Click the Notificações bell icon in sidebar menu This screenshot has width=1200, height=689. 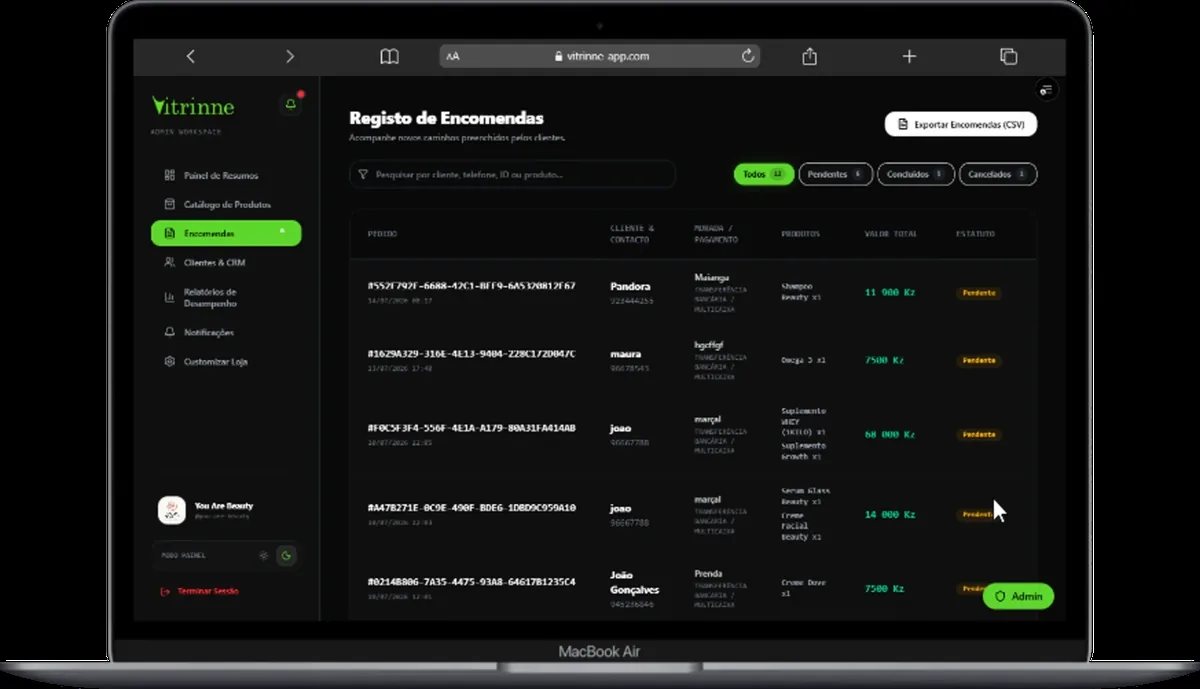169,332
